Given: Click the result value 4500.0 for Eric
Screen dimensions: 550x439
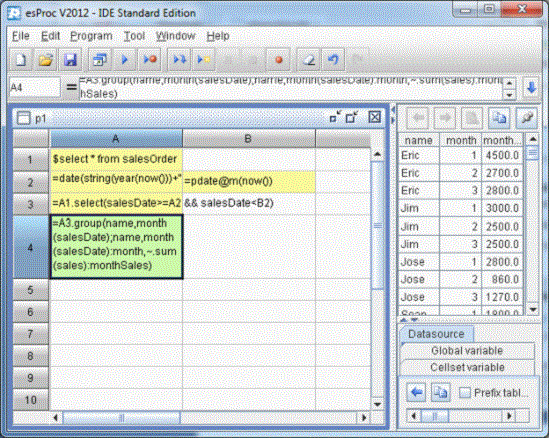Looking at the screenshot, I should [x=502, y=155].
